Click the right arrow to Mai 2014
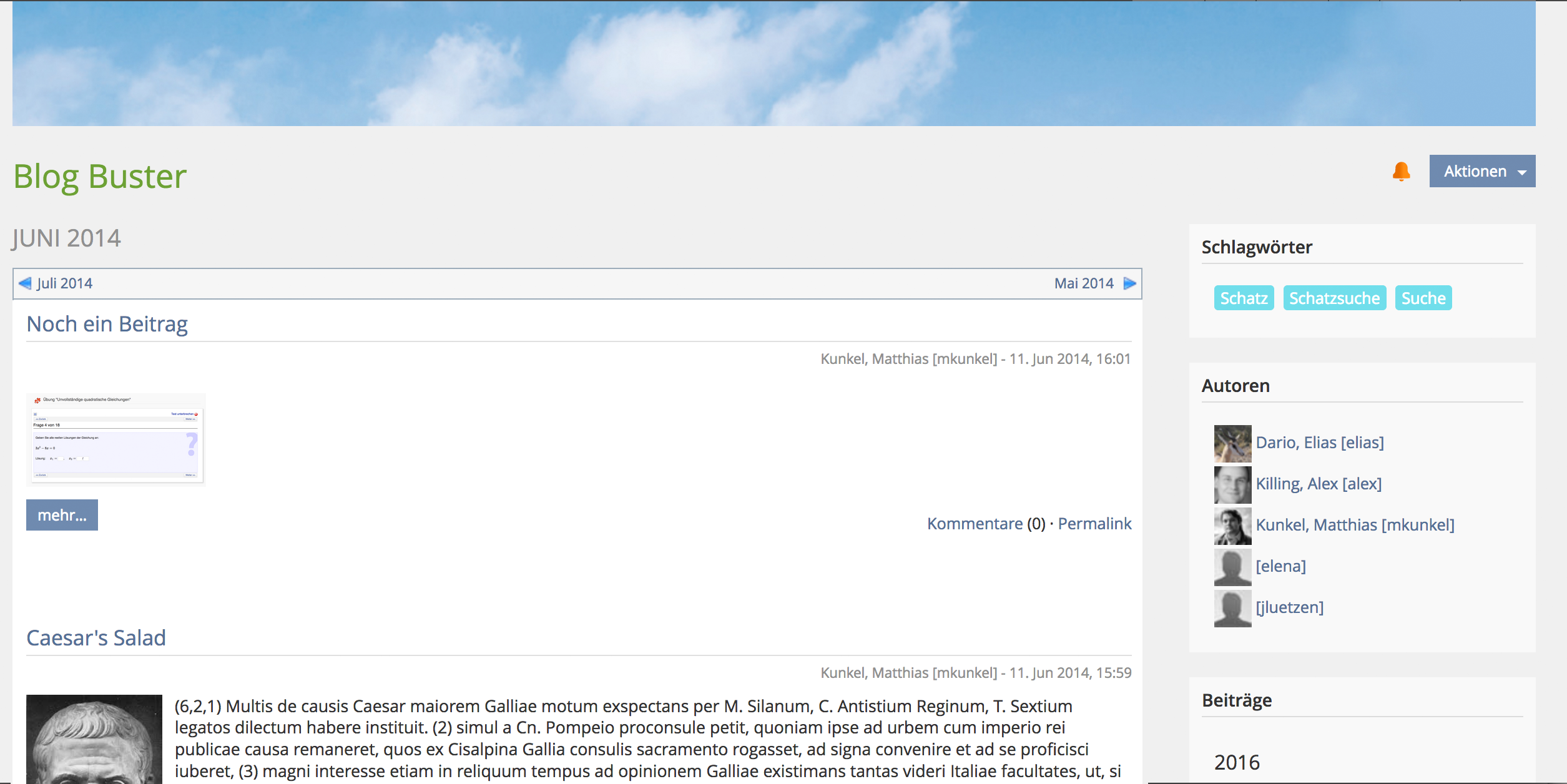The height and width of the screenshot is (784, 1567). (x=1129, y=283)
